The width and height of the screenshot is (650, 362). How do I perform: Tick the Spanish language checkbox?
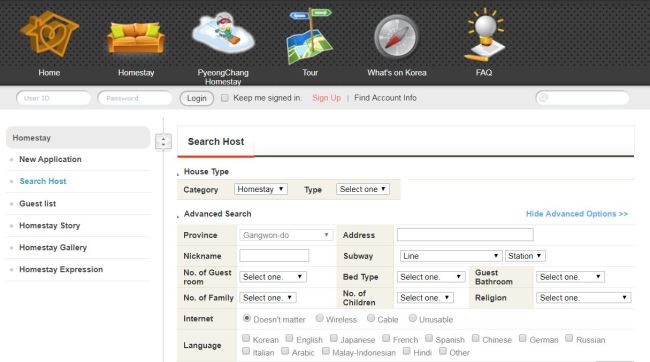(429, 338)
